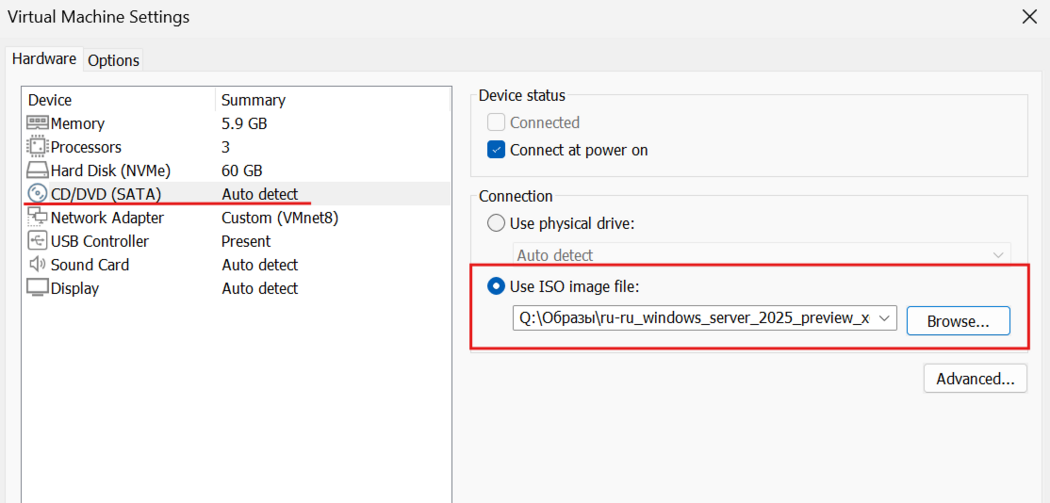The height and width of the screenshot is (503, 1050).
Task: Expand the ISO image path dropdown
Action: (883, 319)
